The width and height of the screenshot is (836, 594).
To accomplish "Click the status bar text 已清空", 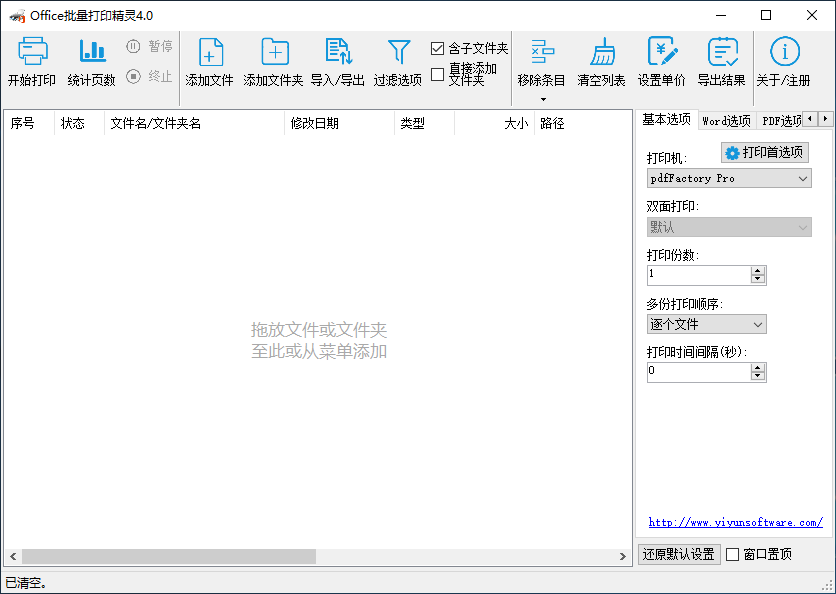I will pyautogui.click(x=26, y=583).
